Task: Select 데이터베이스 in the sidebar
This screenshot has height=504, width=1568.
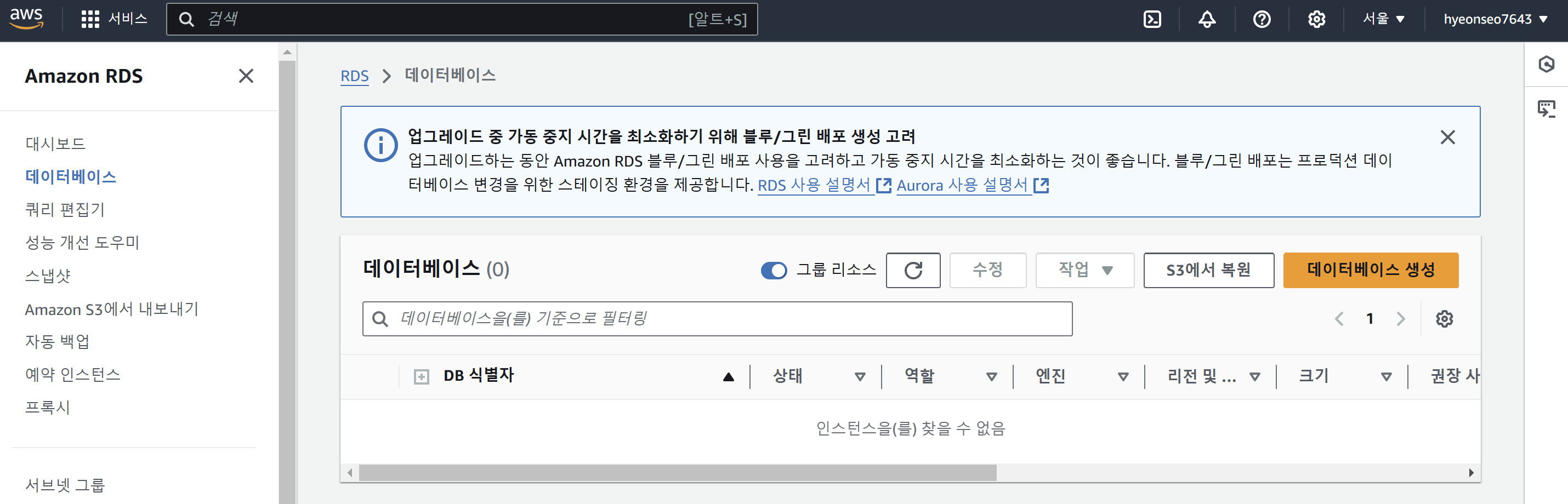Action: pyautogui.click(x=71, y=177)
